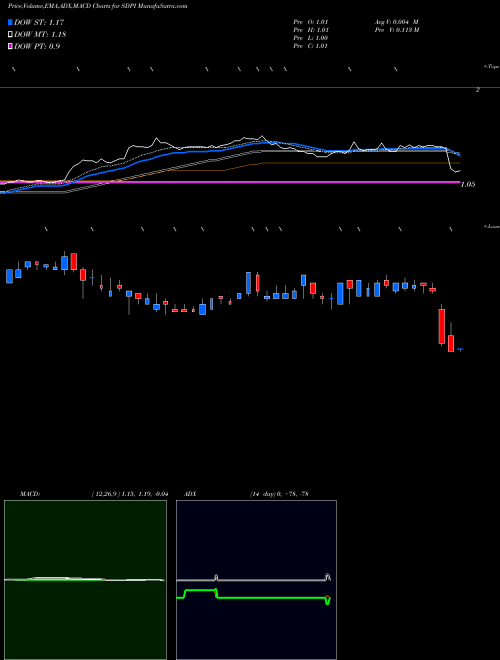The height and width of the screenshot is (660, 500).
Task: Click the magenta DOW PT legend swatch
Action: [10, 46]
